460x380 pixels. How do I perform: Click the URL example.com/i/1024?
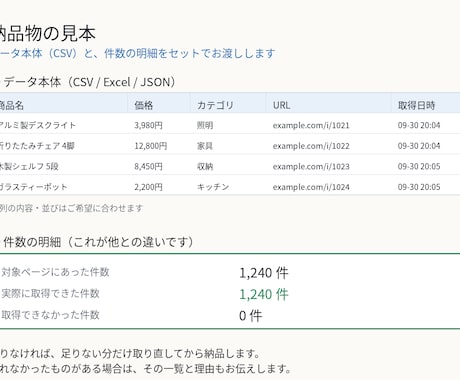pyautogui.click(x=311, y=187)
